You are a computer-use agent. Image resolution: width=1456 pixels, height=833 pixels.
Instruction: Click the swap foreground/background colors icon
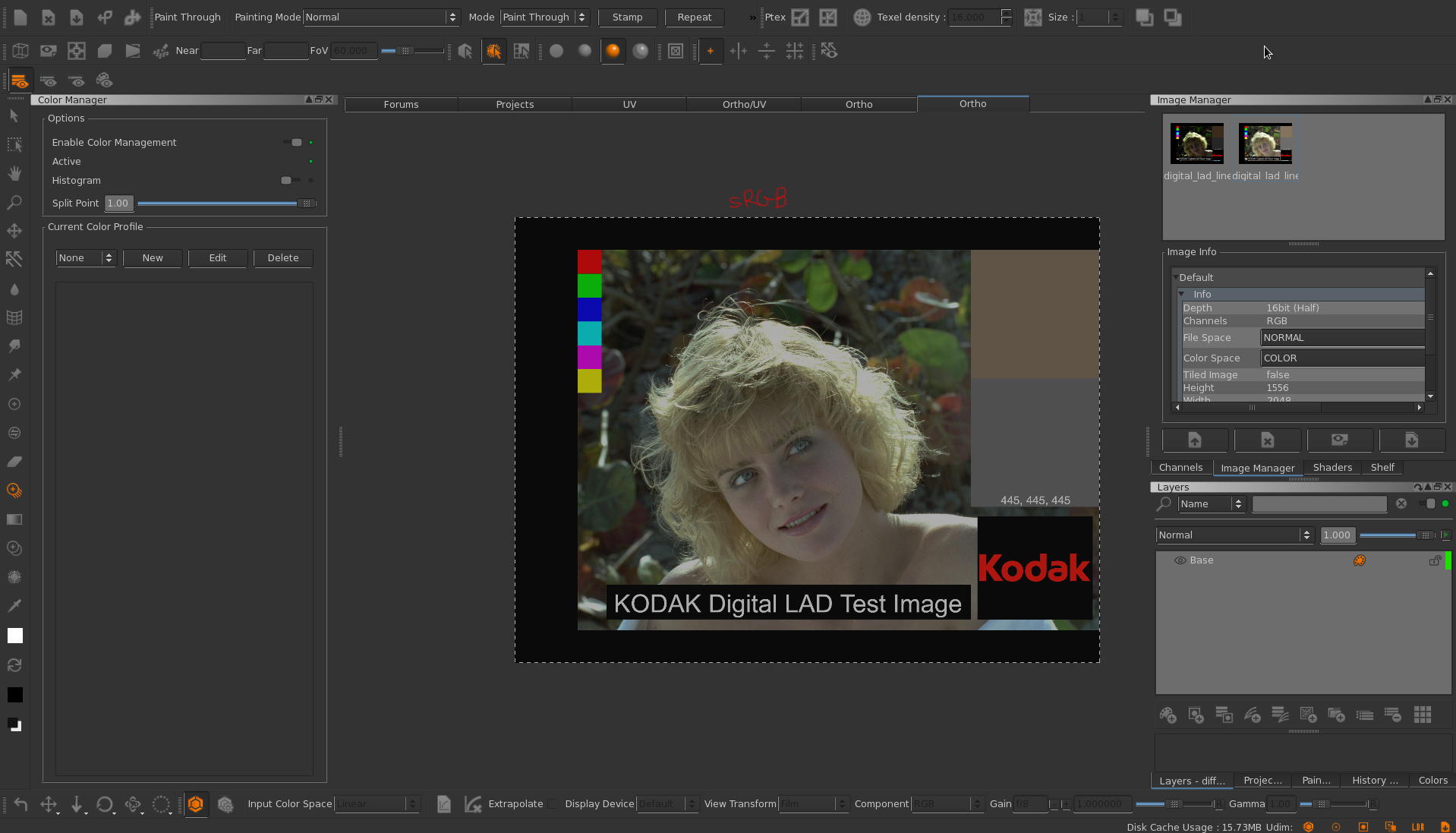pos(14,665)
